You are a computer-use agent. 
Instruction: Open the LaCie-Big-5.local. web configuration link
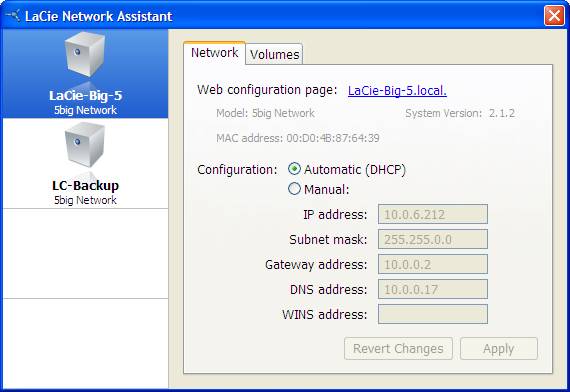(397, 90)
